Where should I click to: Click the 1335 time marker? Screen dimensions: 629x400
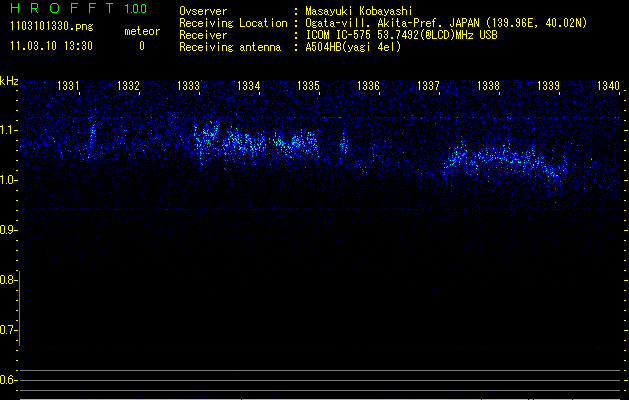pyautogui.click(x=308, y=86)
